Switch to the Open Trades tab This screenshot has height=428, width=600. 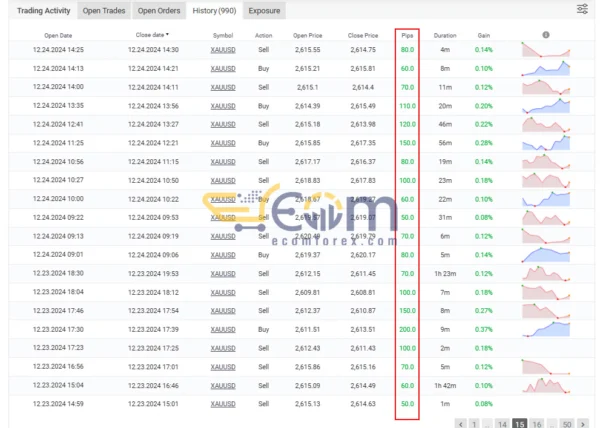(x=104, y=11)
